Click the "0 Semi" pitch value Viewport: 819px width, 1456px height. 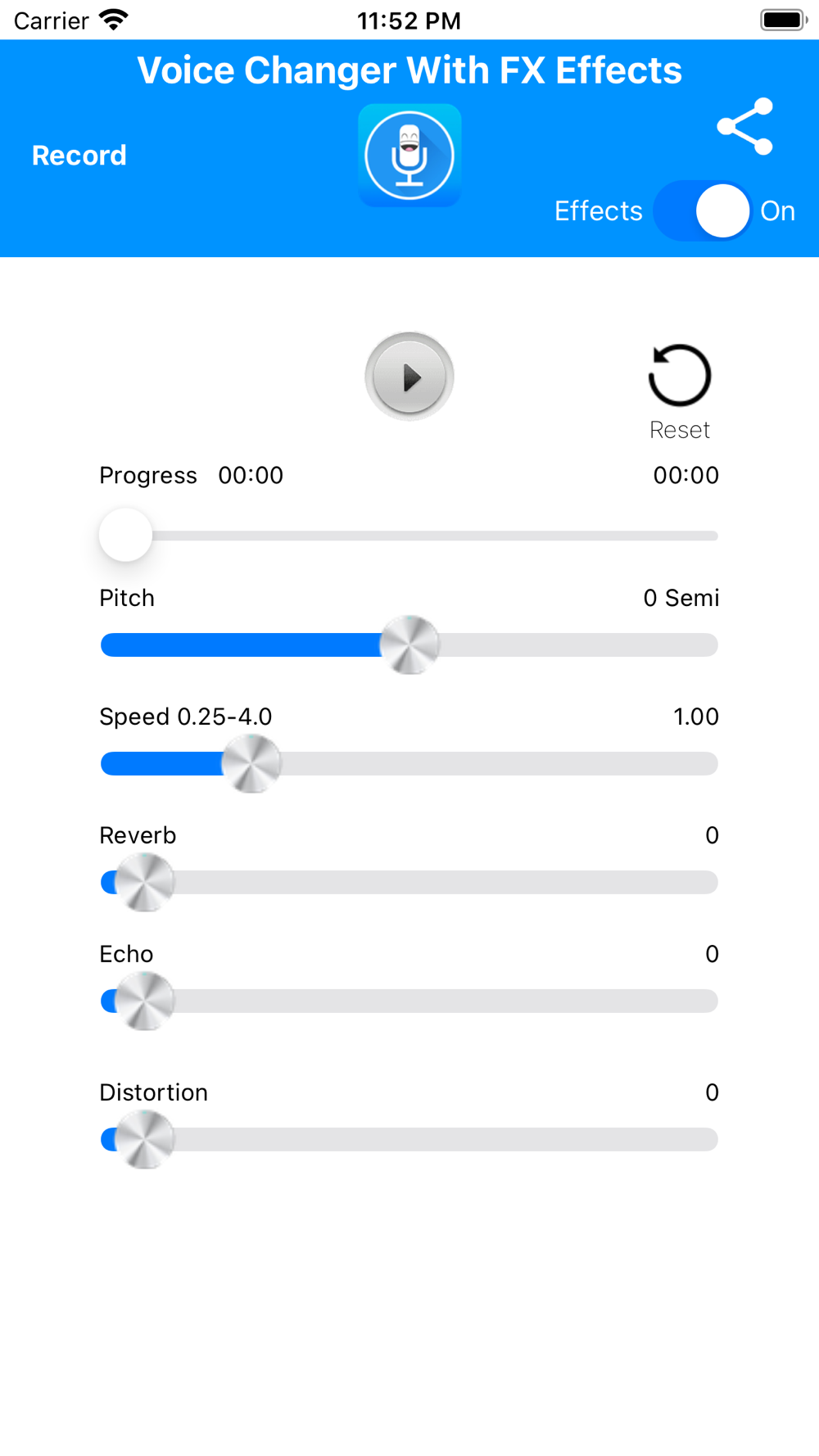[681, 598]
